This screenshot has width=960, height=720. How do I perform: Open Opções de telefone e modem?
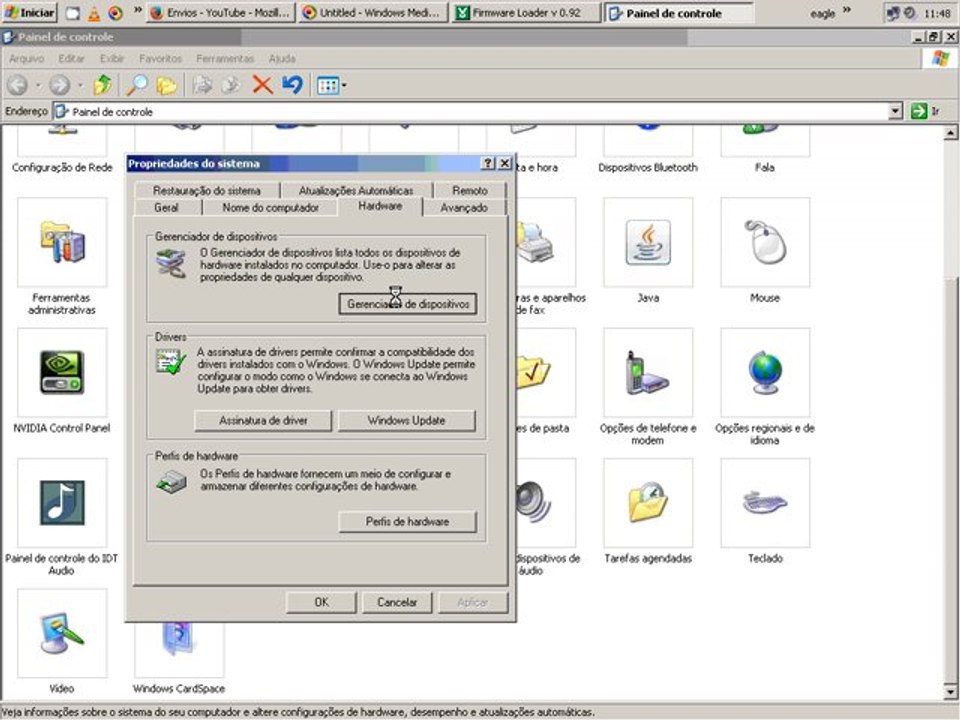click(x=648, y=372)
